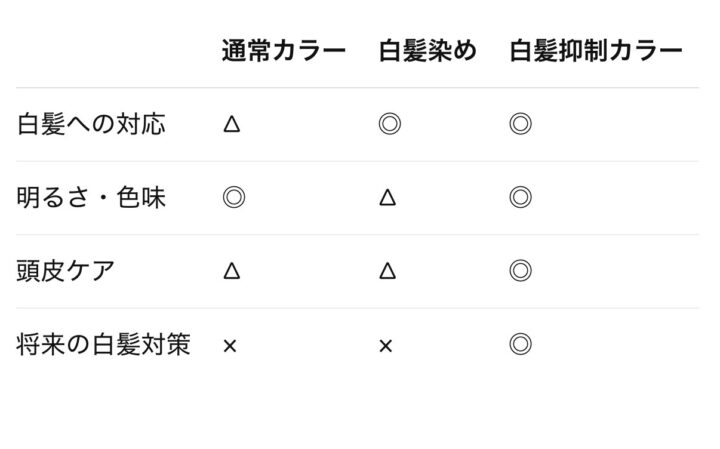Click the double circle for 通常カラー 明るさ・色味

tap(233, 197)
